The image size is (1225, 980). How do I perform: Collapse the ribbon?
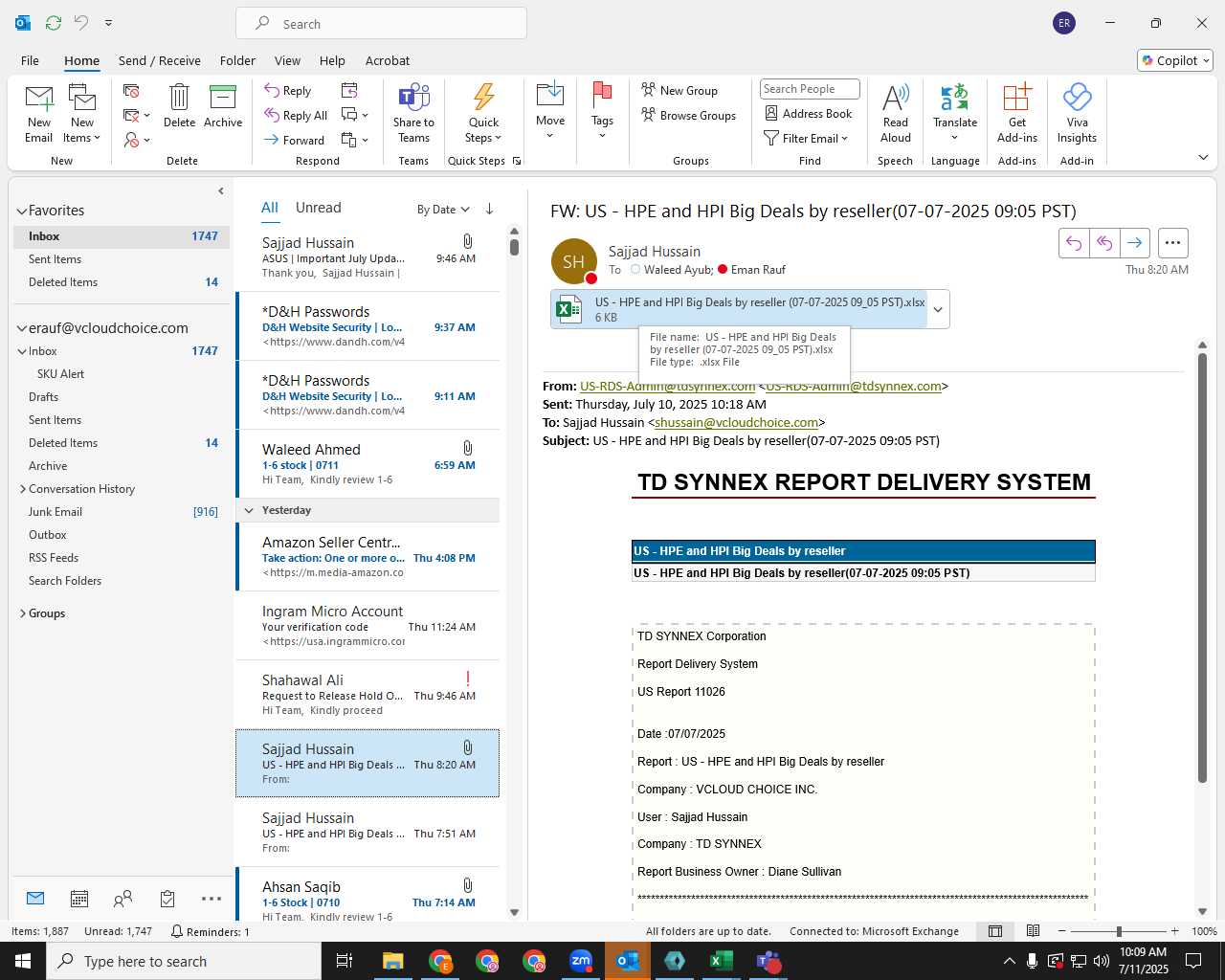1203,157
